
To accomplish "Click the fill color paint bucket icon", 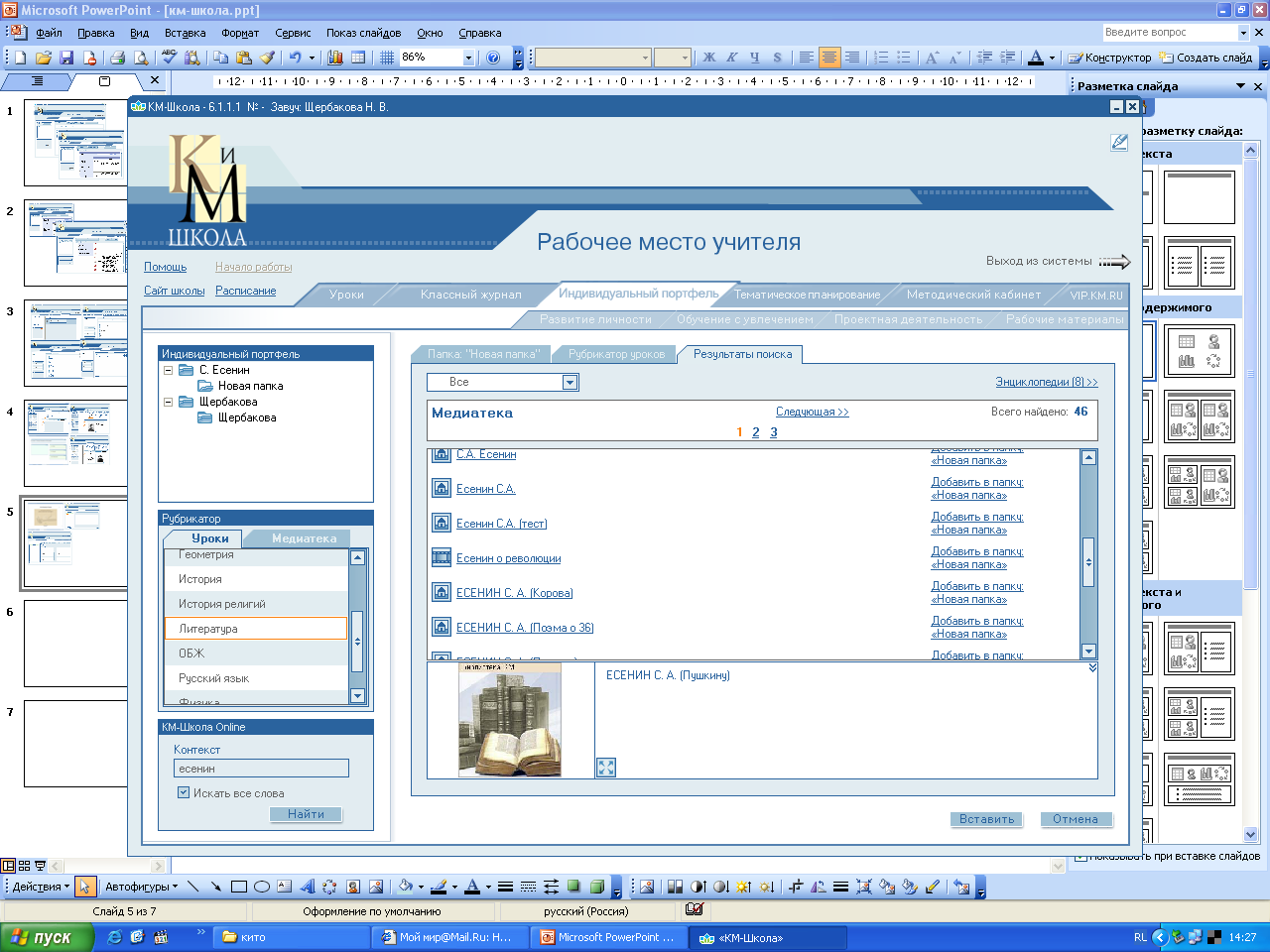I will click(x=405, y=887).
